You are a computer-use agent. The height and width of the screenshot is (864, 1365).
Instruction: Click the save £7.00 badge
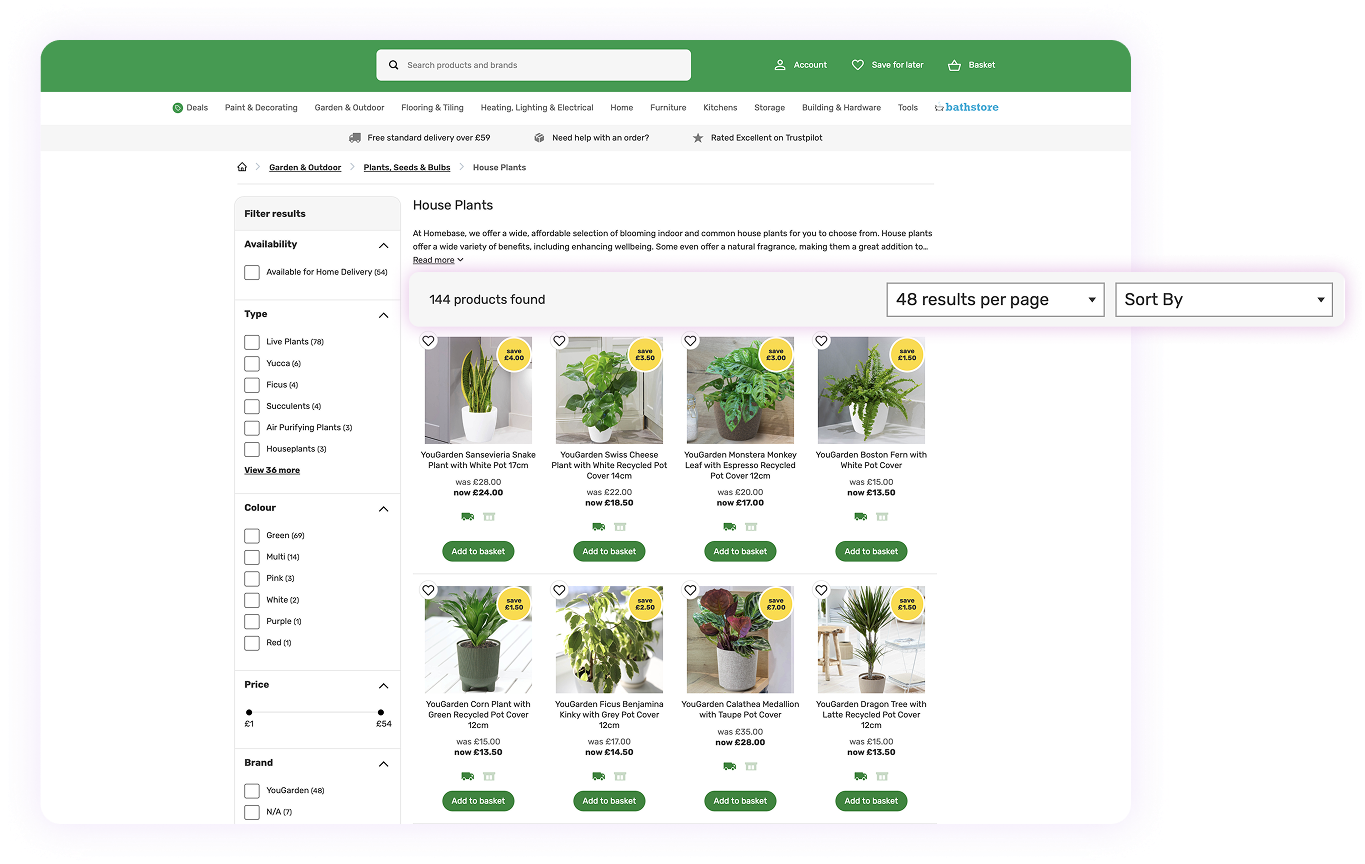[x=776, y=604]
